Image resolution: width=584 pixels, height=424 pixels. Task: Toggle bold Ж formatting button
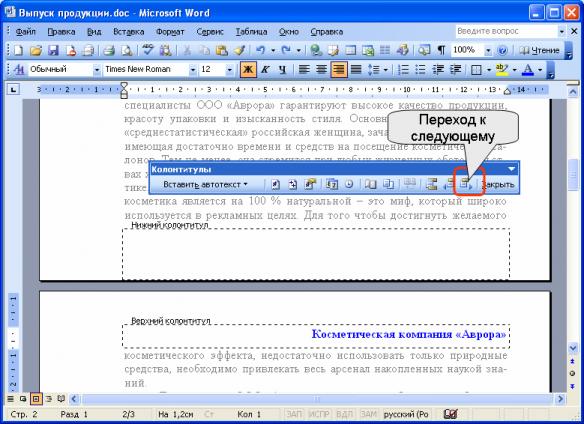248,69
